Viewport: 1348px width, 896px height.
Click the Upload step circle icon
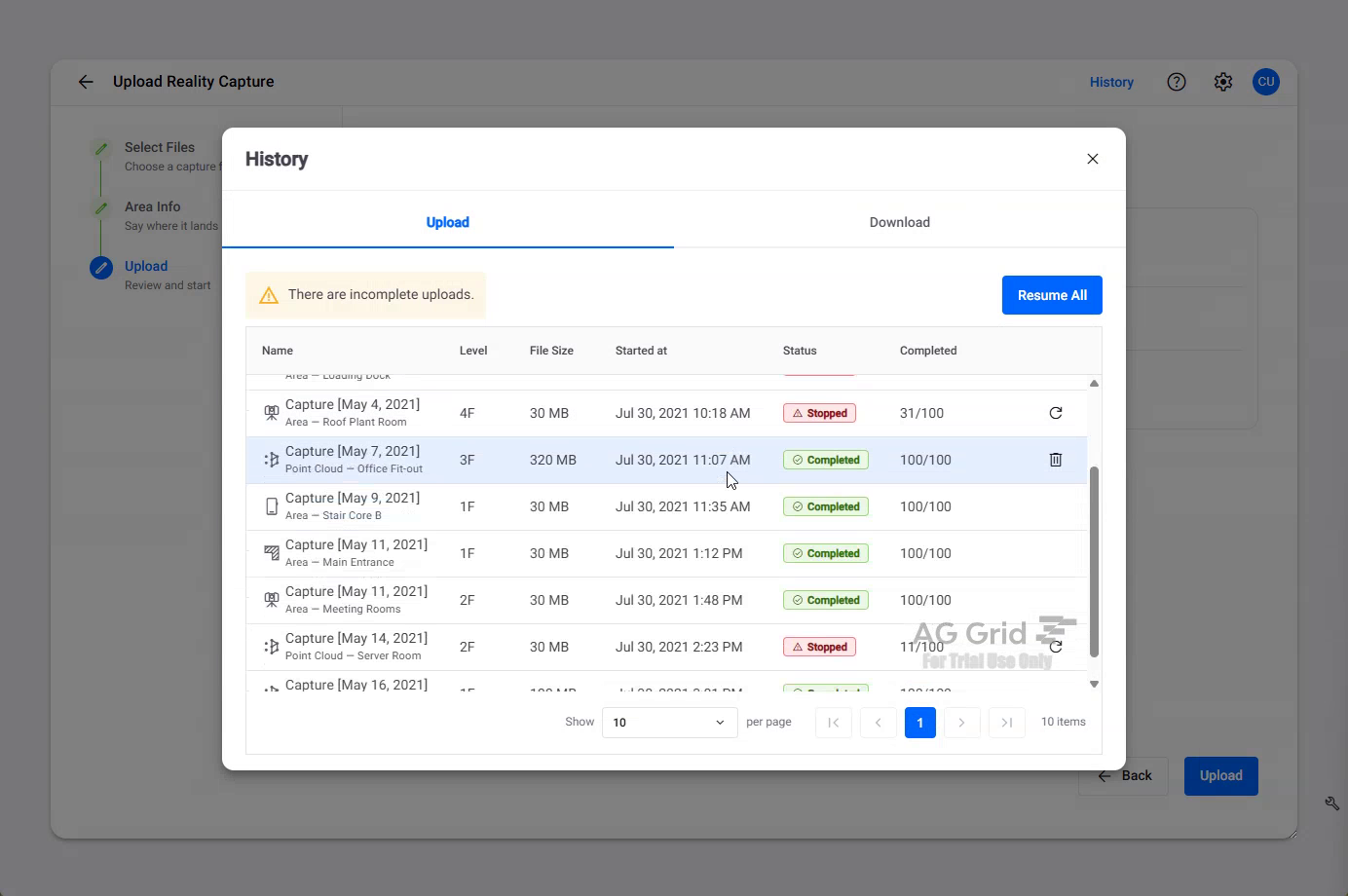coord(101,268)
